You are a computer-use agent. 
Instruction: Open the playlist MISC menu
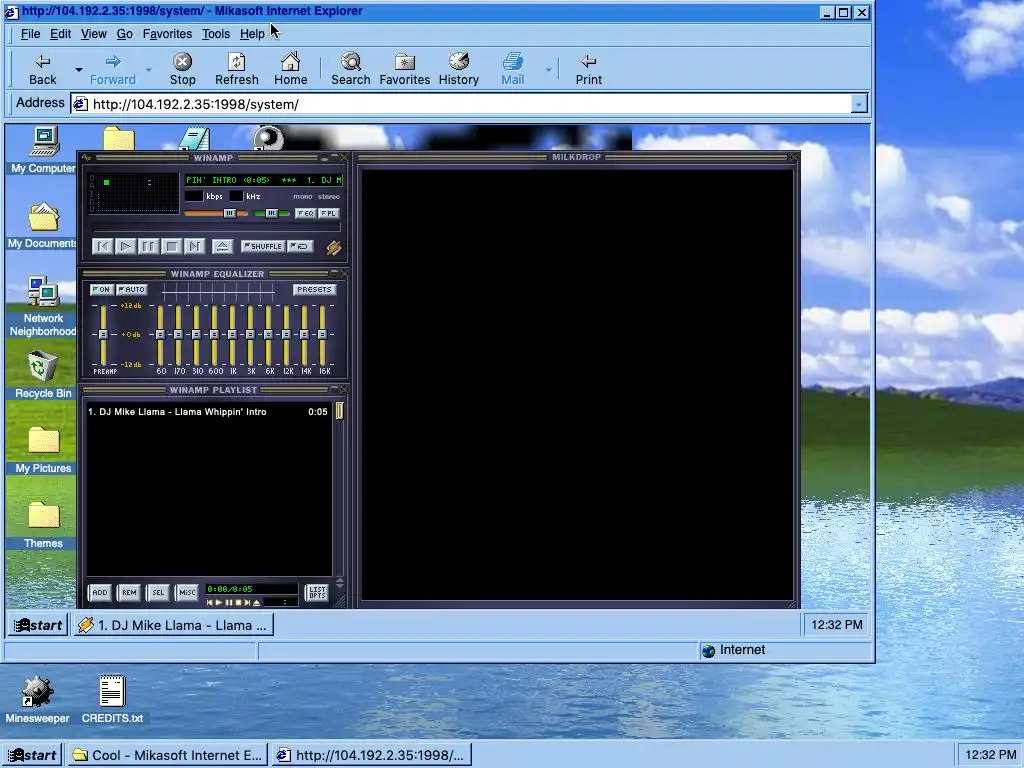[187, 592]
